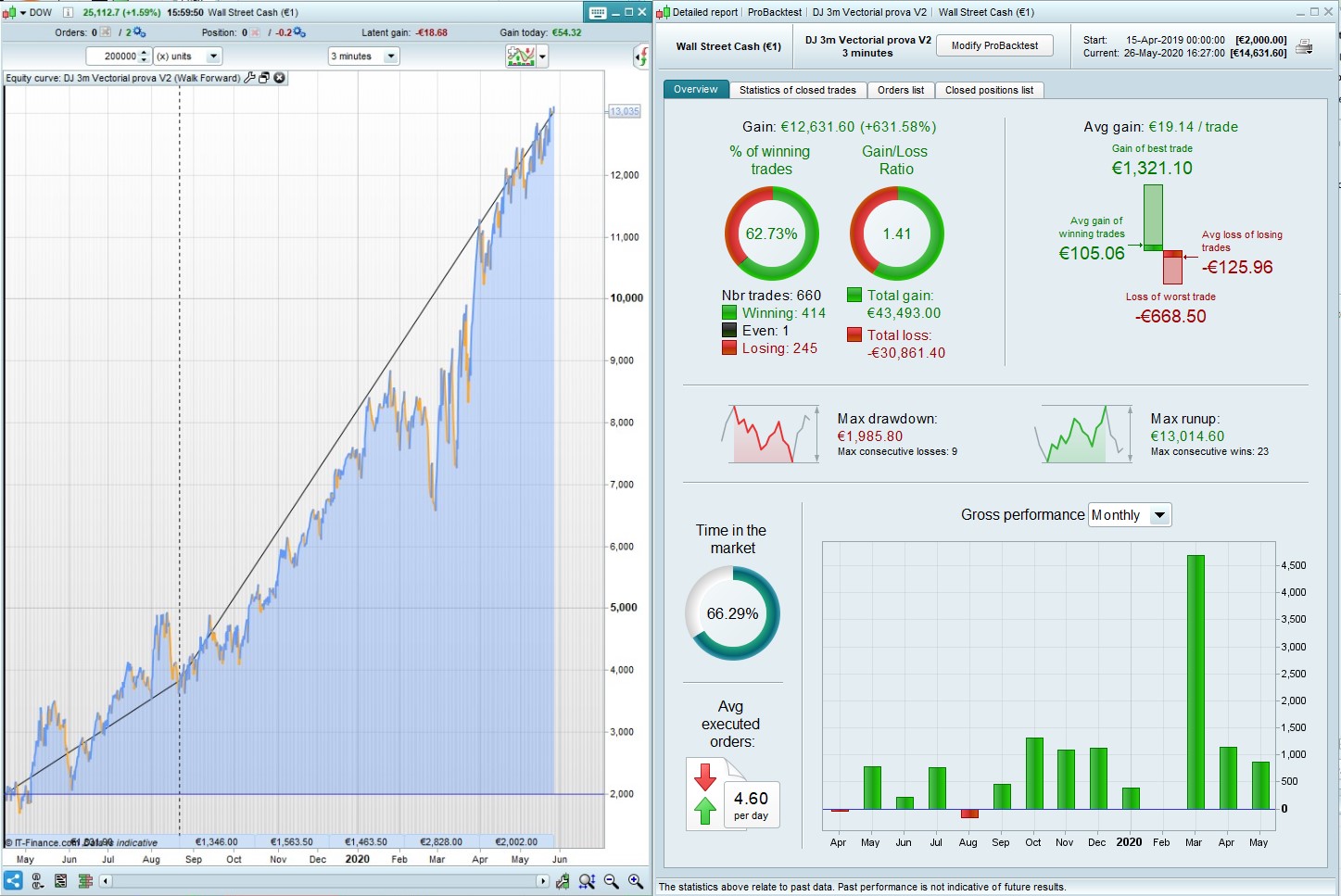Open the instrument info icon next to DOW
The width and height of the screenshot is (1341, 896).
coord(68,13)
